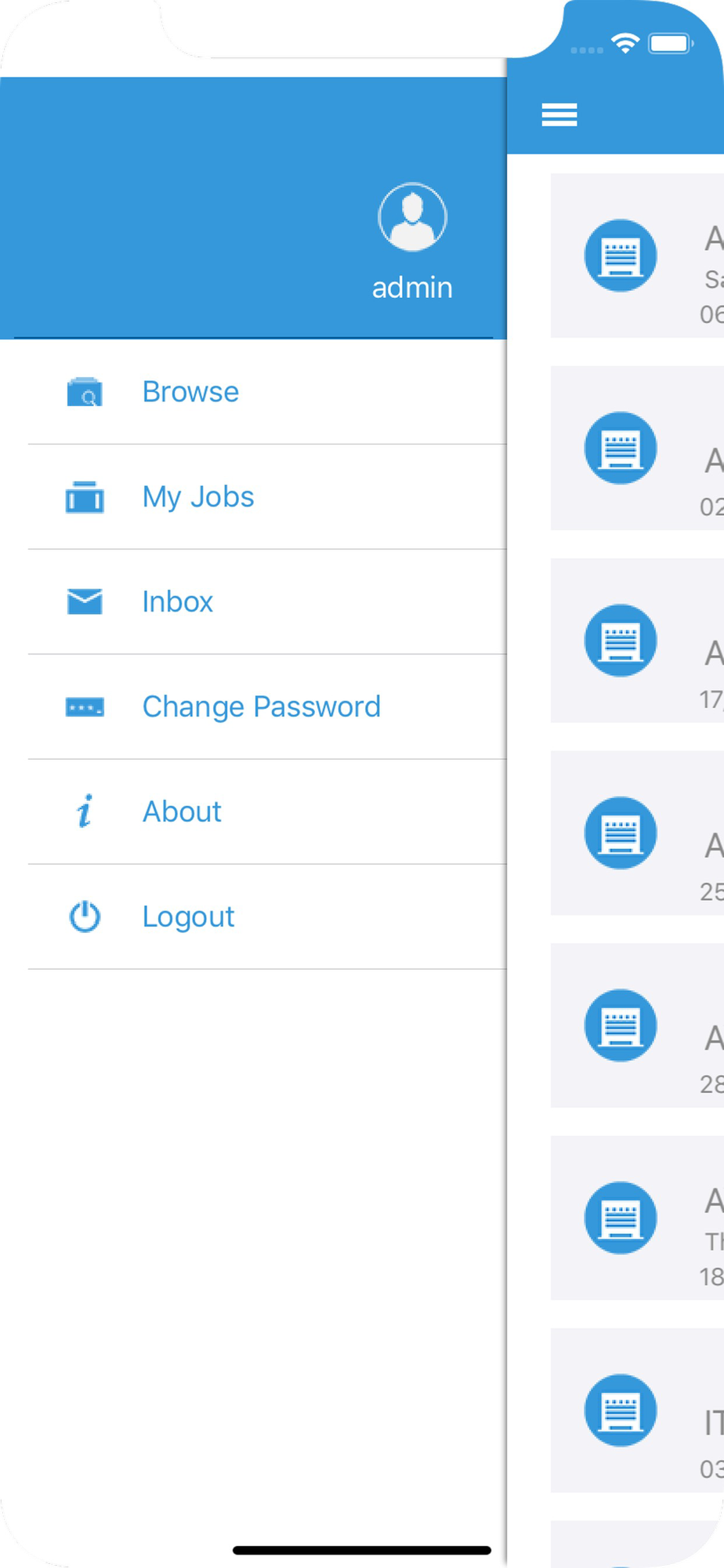Click the Logout power icon
This screenshot has height=1568, width=724.
pos(85,916)
